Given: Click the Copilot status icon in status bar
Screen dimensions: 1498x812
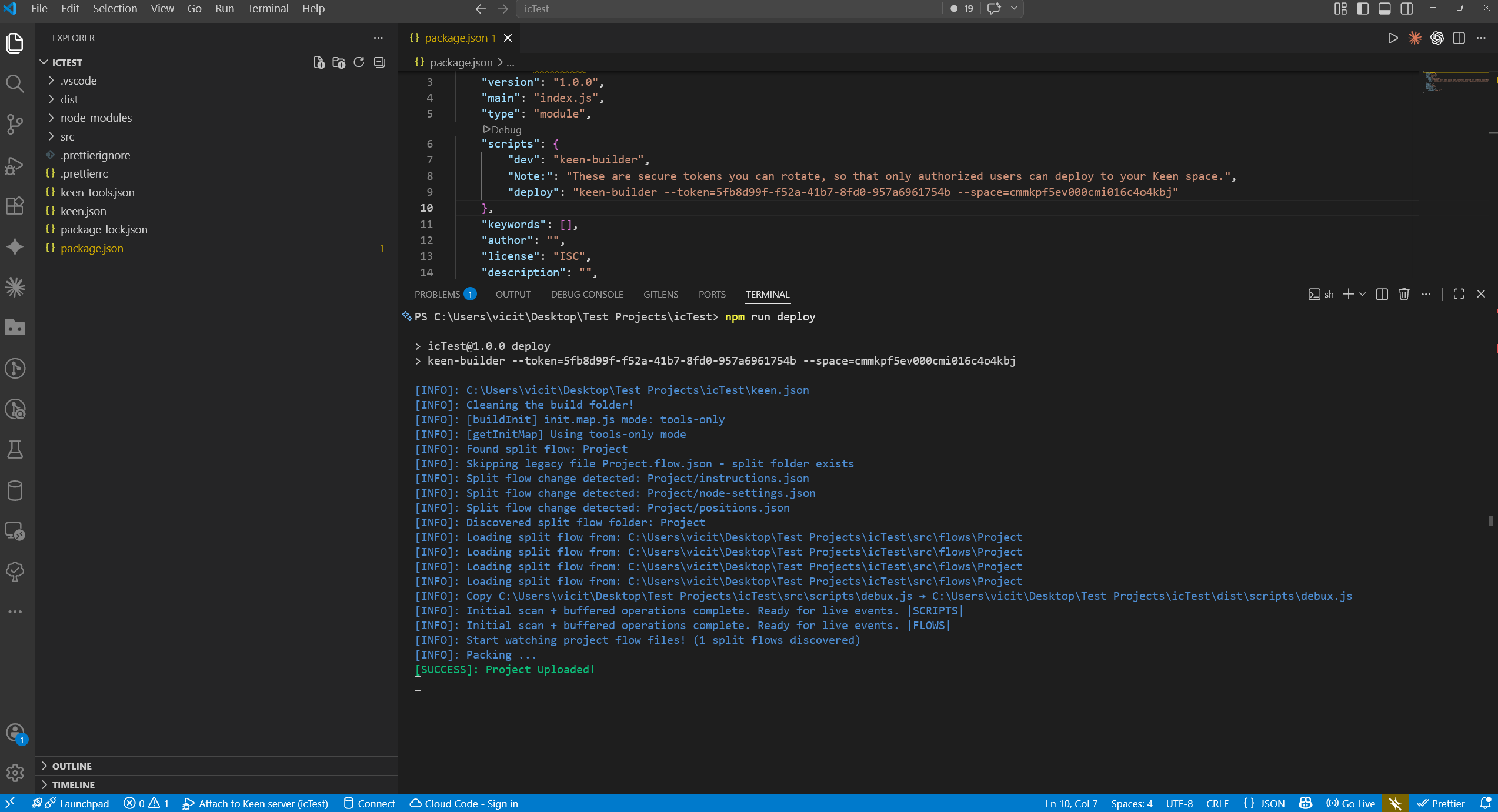Looking at the screenshot, I should tap(1306, 803).
